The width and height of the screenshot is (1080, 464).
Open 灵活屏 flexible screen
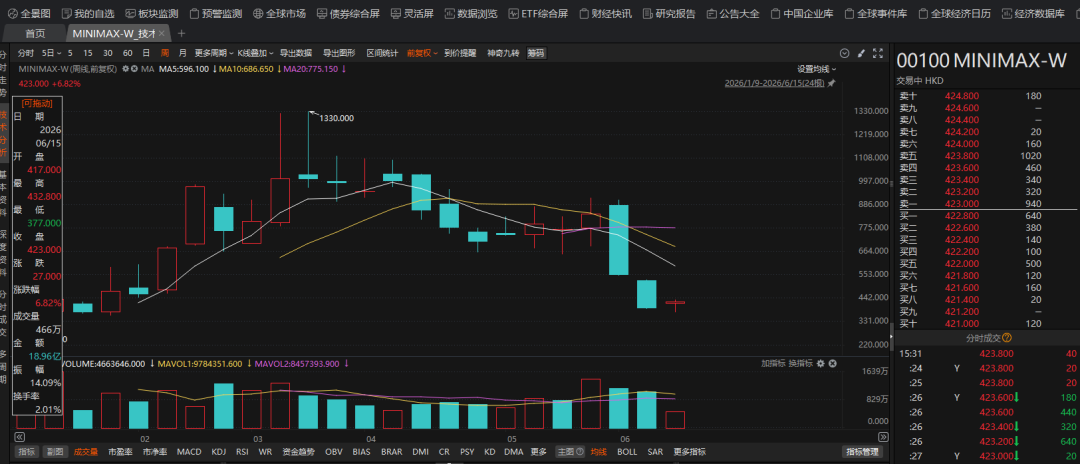412,14
